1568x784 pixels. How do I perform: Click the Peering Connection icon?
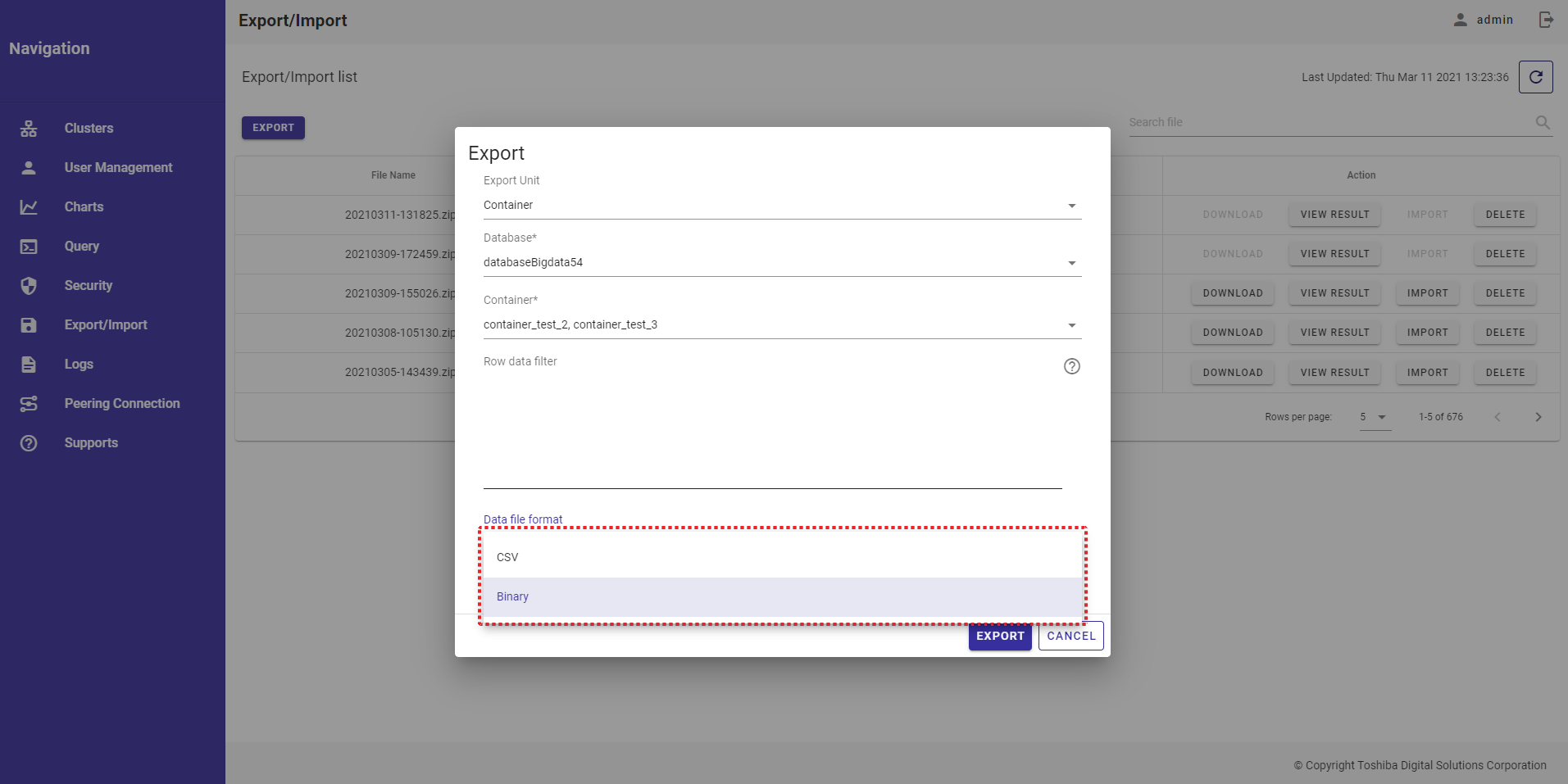29,403
